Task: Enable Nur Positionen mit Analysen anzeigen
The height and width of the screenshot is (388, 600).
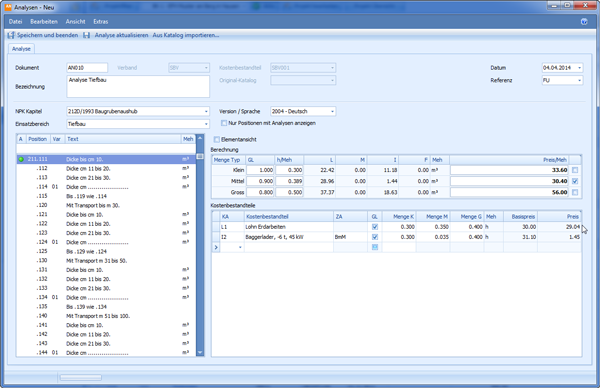Action: [x=224, y=123]
